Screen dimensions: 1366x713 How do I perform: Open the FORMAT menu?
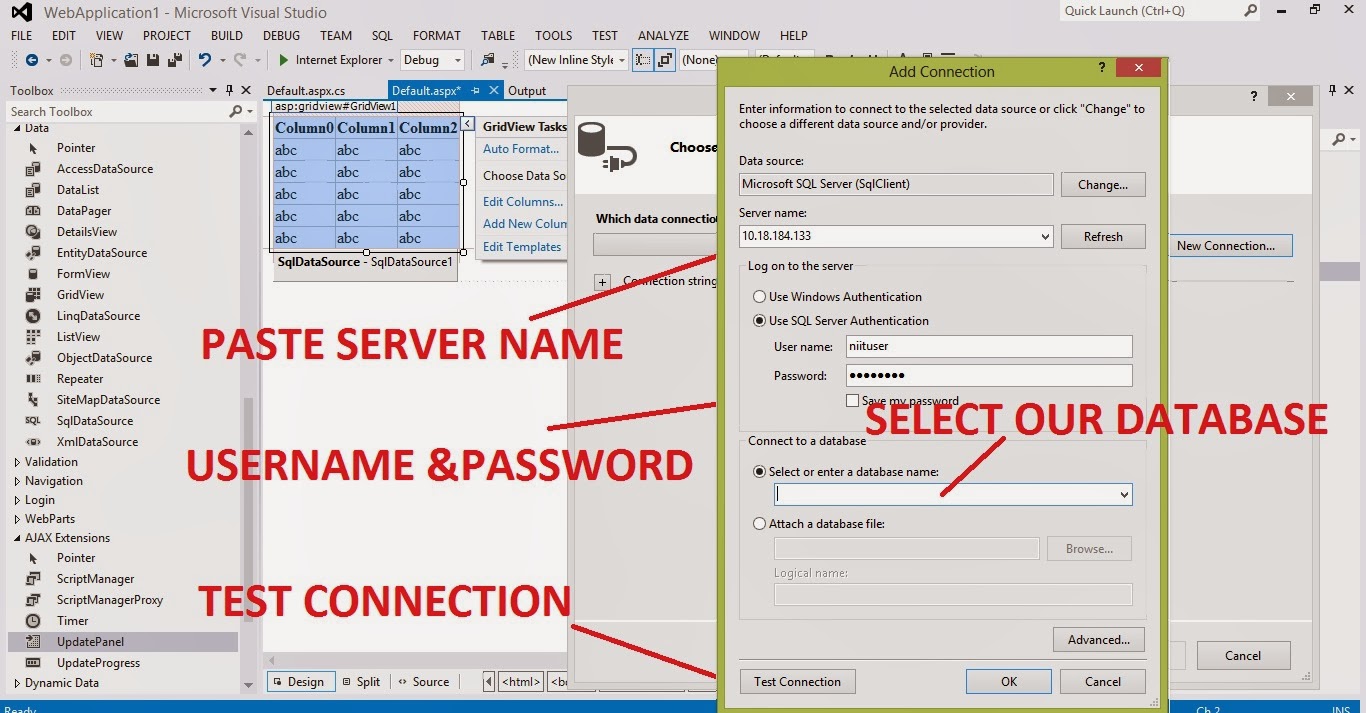pyautogui.click(x=437, y=35)
